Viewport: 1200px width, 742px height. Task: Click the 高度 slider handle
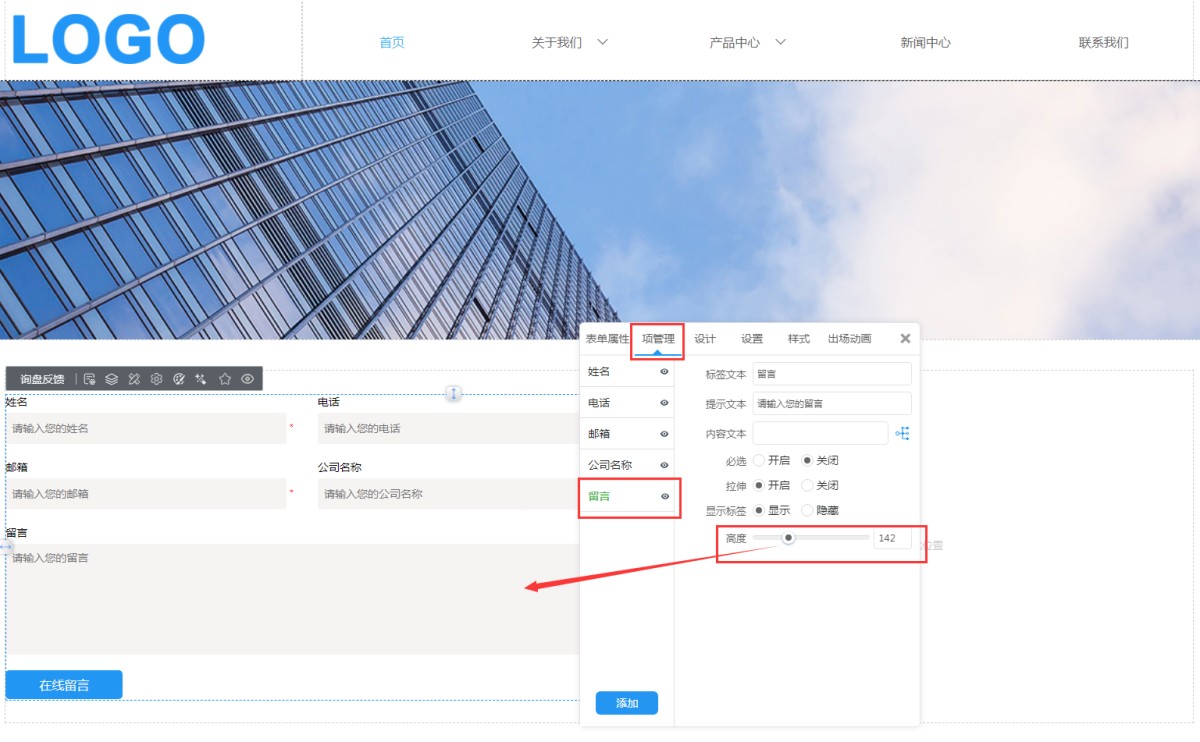788,538
